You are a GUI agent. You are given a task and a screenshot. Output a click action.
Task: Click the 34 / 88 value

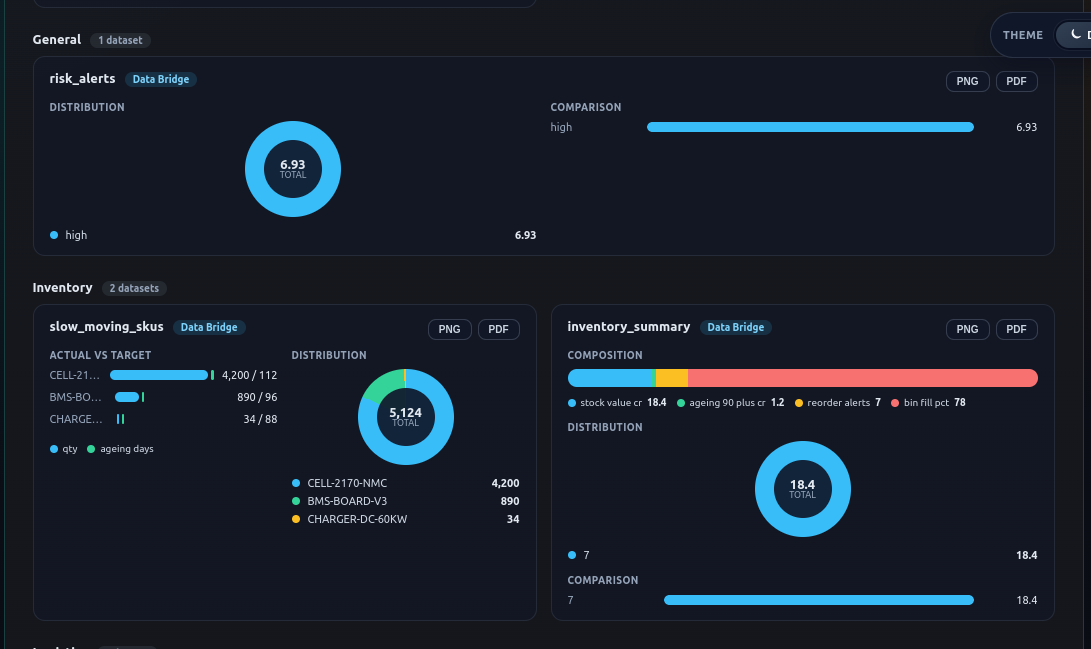click(260, 419)
